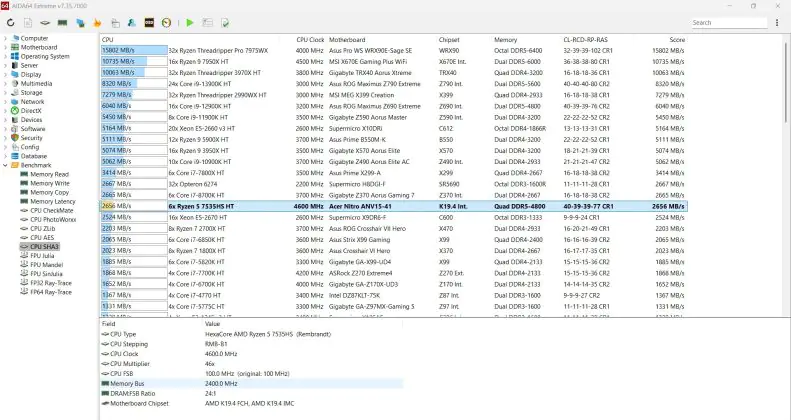Open the FPU SinJulia benchmark
The image size is (791, 420).
pyautogui.click(x=46, y=274)
